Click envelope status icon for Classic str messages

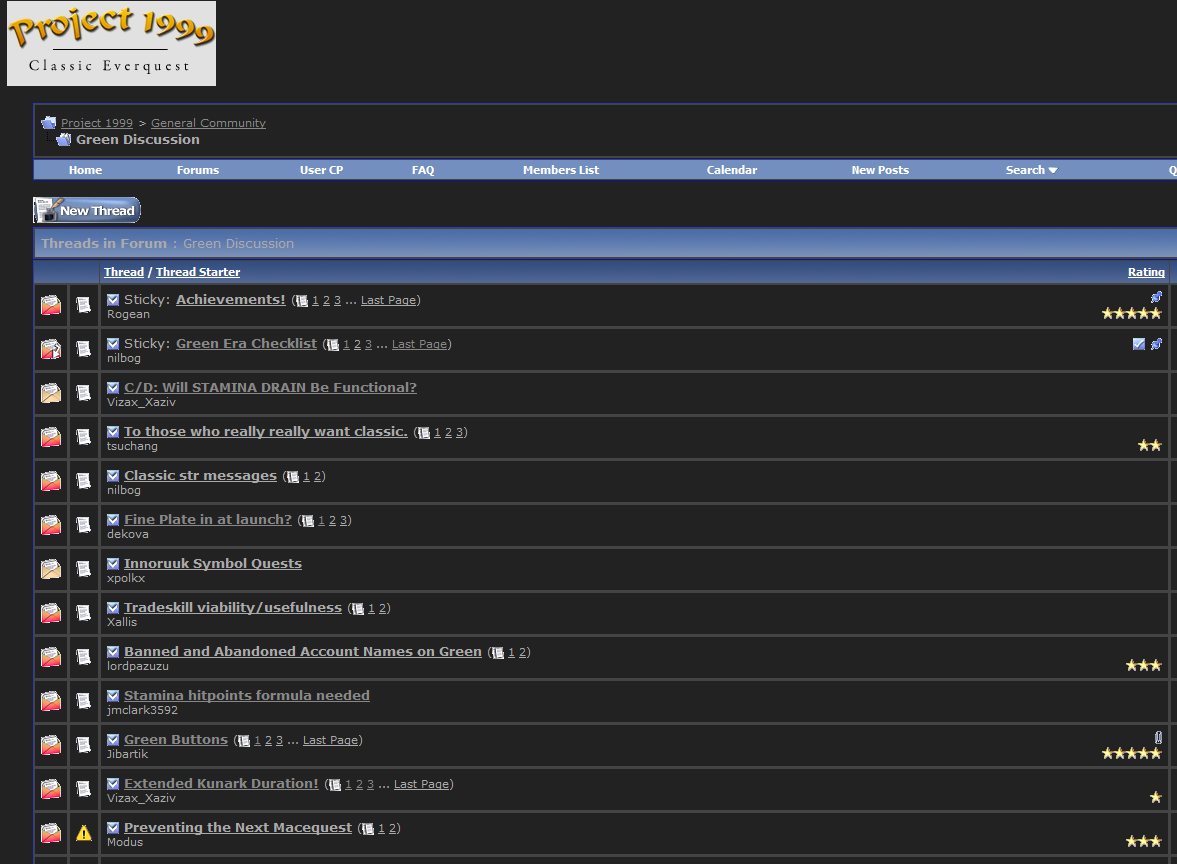click(51, 480)
